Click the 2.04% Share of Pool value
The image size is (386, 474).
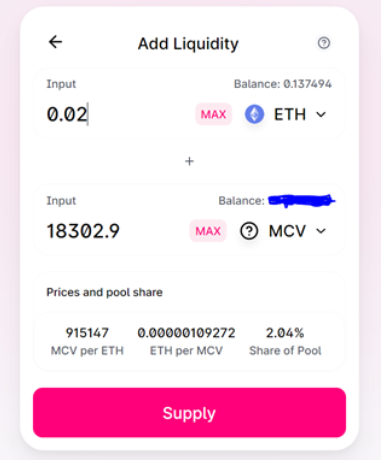(x=285, y=333)
